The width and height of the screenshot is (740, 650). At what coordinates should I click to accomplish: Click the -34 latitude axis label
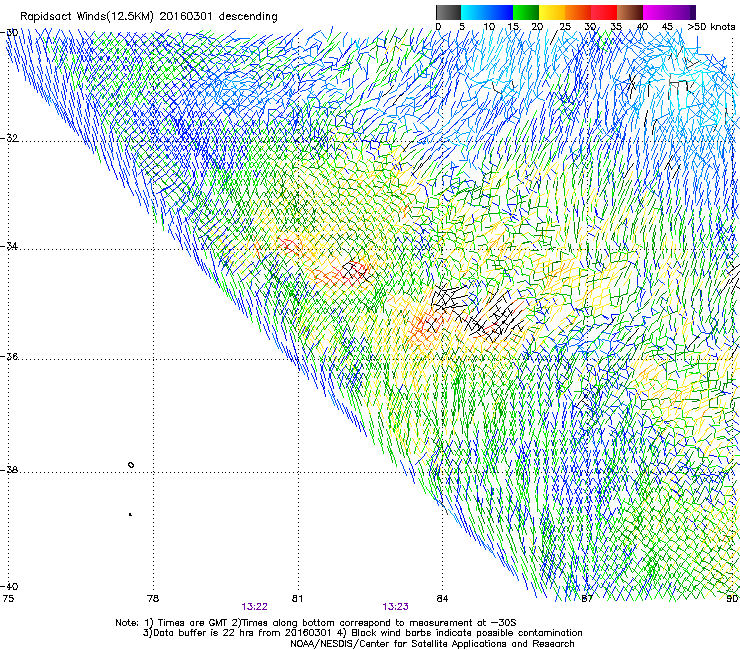pos(9,246)
